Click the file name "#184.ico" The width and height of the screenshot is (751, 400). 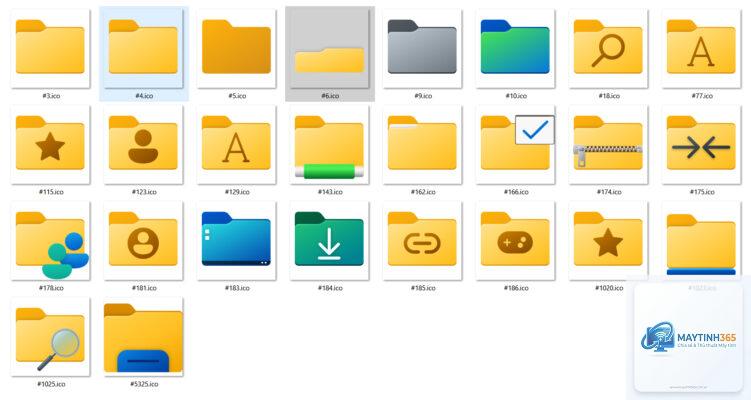pos(330,288)
